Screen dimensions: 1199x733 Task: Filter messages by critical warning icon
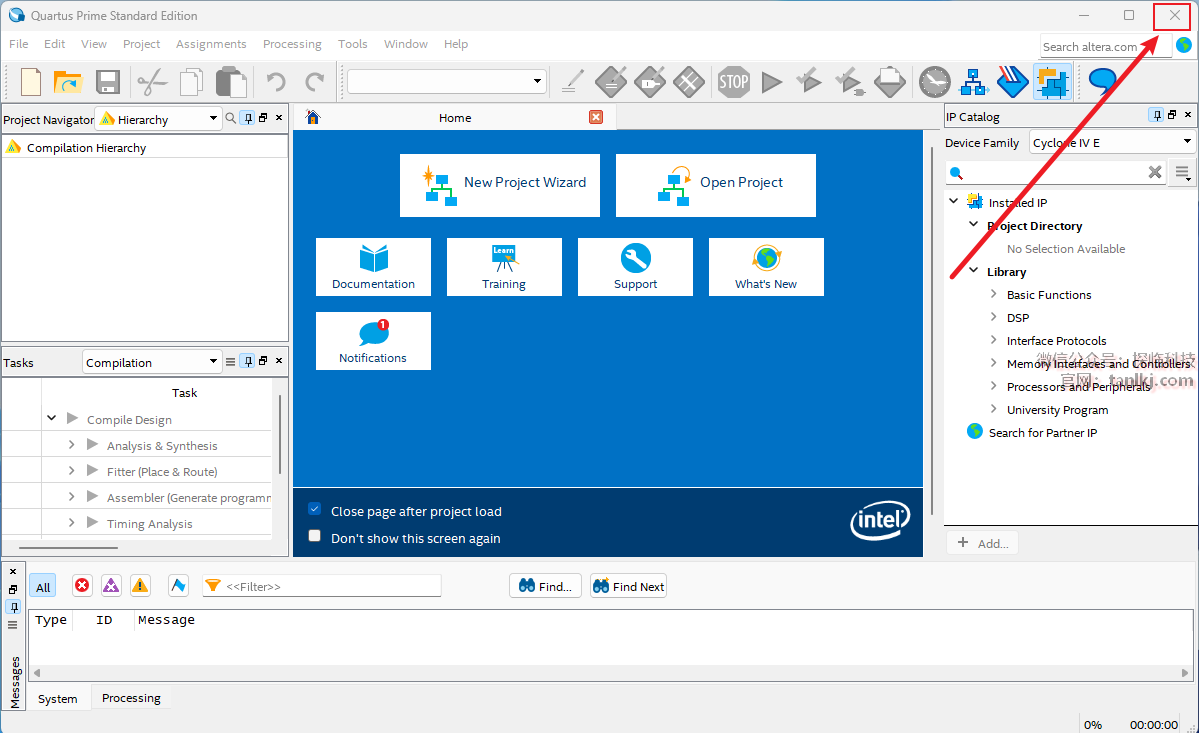[111, 586]
